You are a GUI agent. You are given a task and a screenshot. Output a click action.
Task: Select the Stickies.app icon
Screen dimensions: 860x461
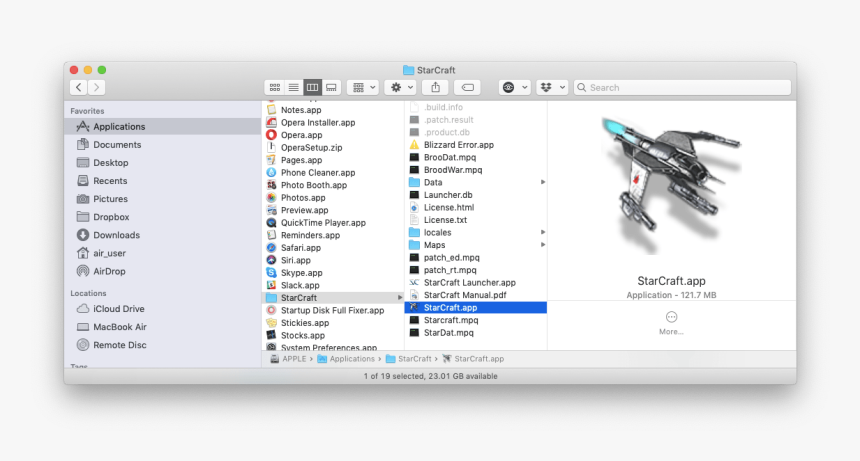coord(271,323)
